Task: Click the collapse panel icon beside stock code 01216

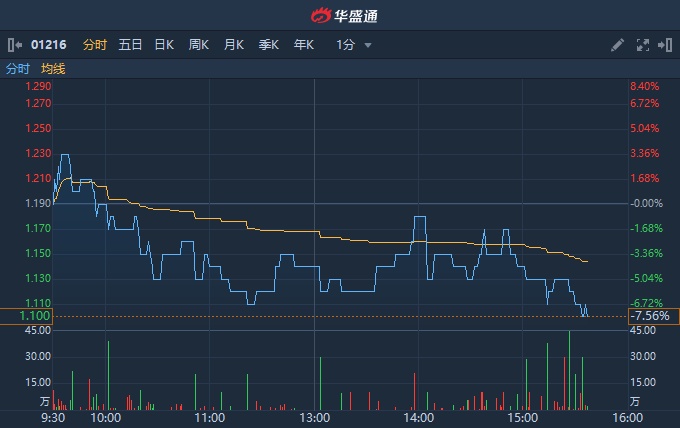Action: (x=14, y=45)
